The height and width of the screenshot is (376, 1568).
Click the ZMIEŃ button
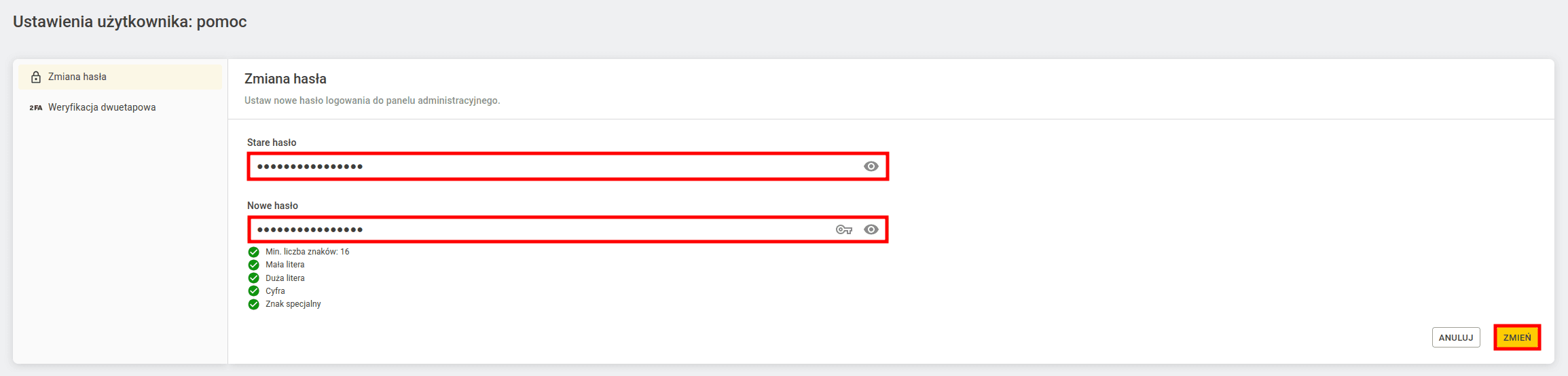point(1517,337)
